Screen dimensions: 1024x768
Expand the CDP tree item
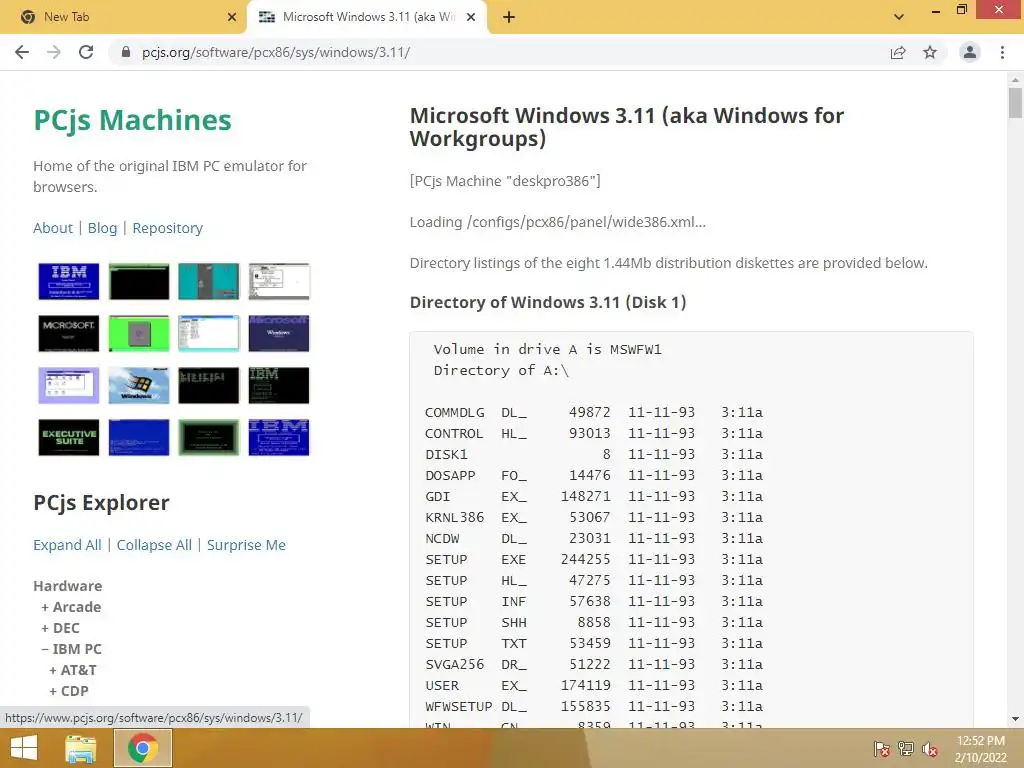(x=69, y=690)
